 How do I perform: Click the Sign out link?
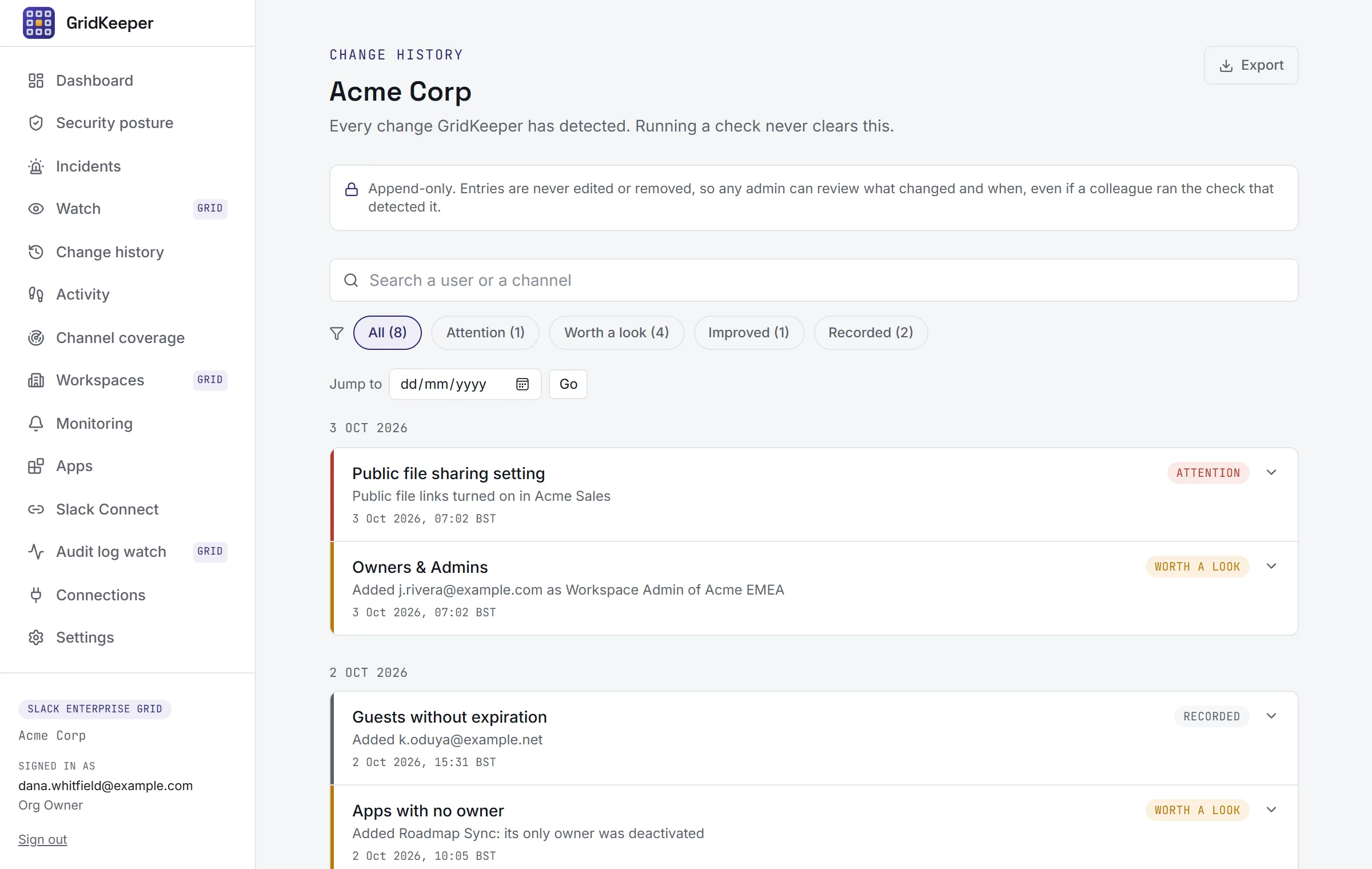click(x=42, y=839)
